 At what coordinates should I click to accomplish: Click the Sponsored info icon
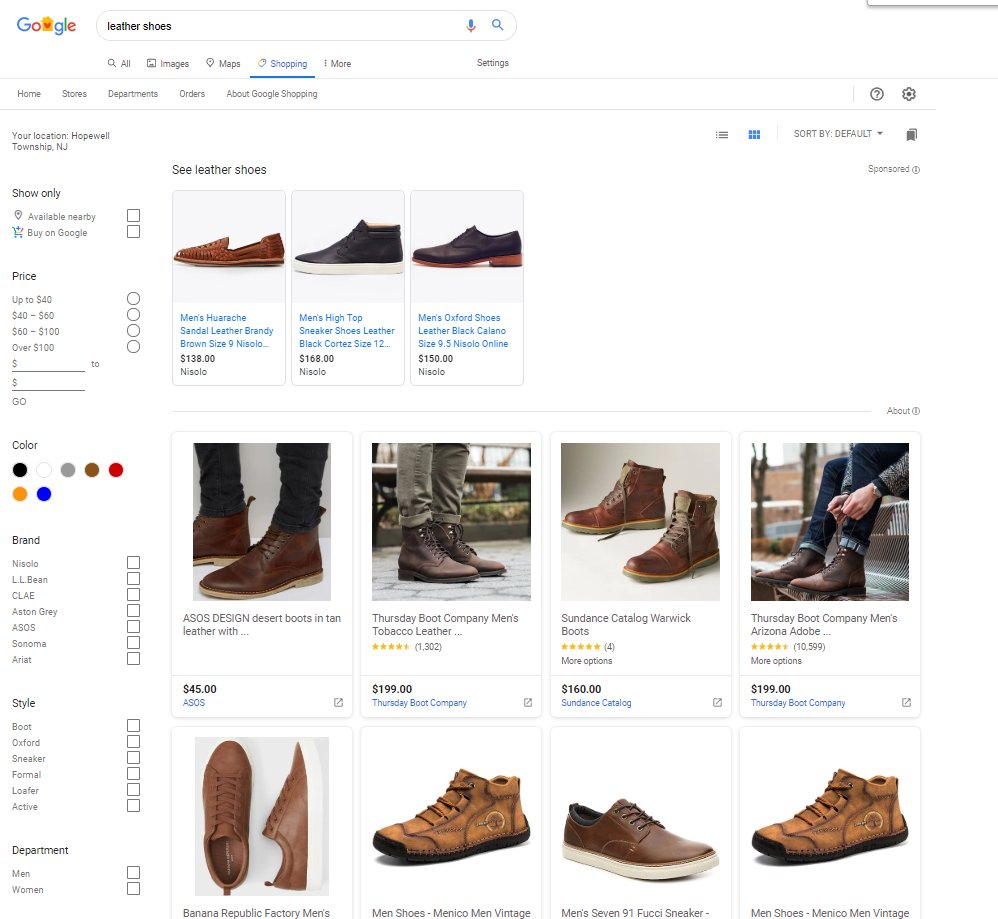pos(914,169)
